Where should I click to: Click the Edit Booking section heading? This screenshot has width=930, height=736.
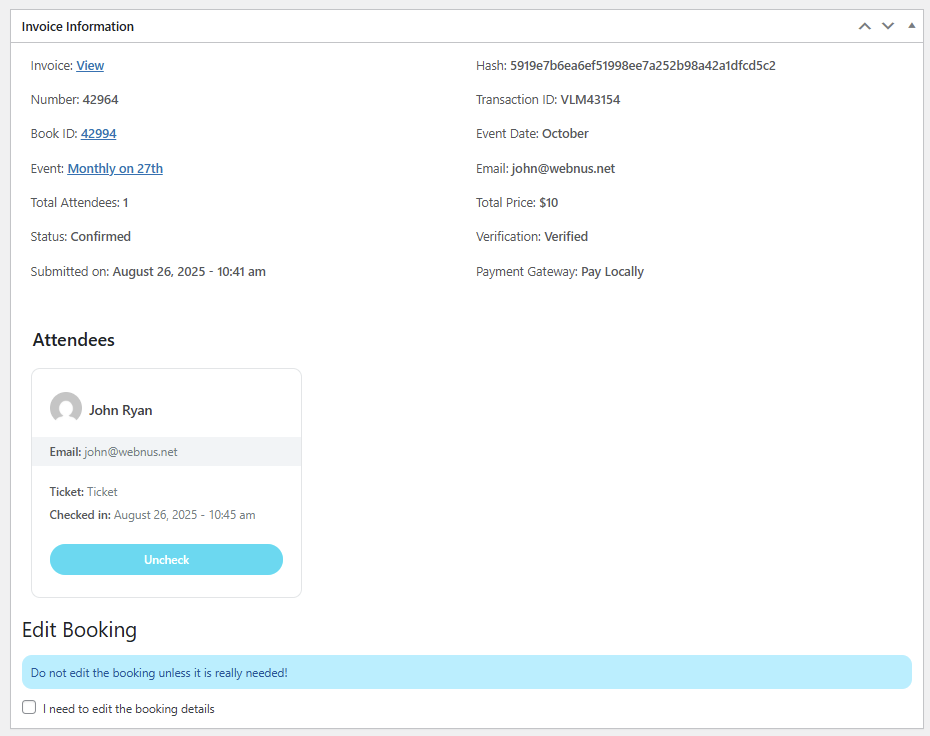tap(79, 630)
